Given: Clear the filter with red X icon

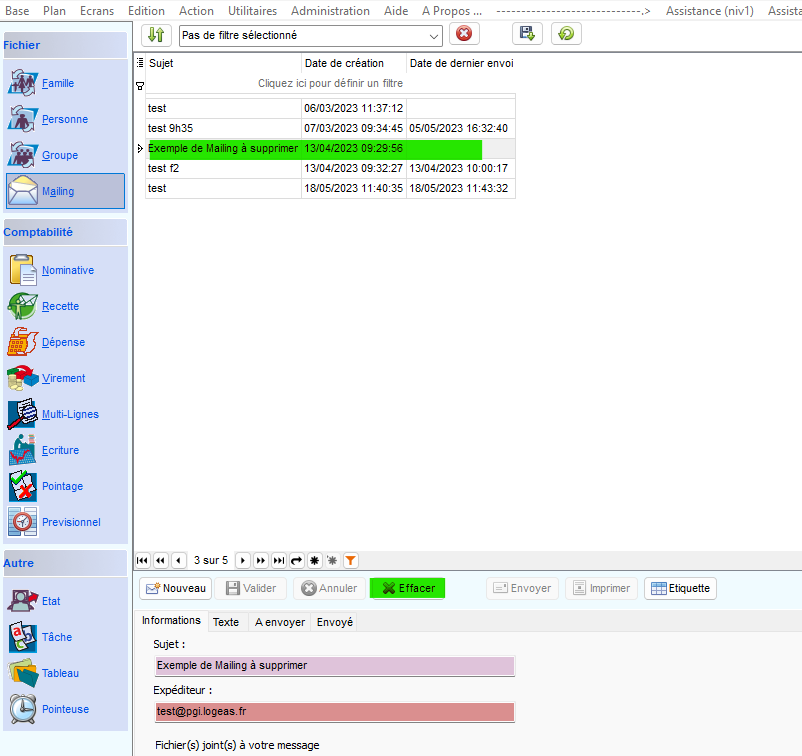Looking at the screenshot, I should tap(464, 34).
